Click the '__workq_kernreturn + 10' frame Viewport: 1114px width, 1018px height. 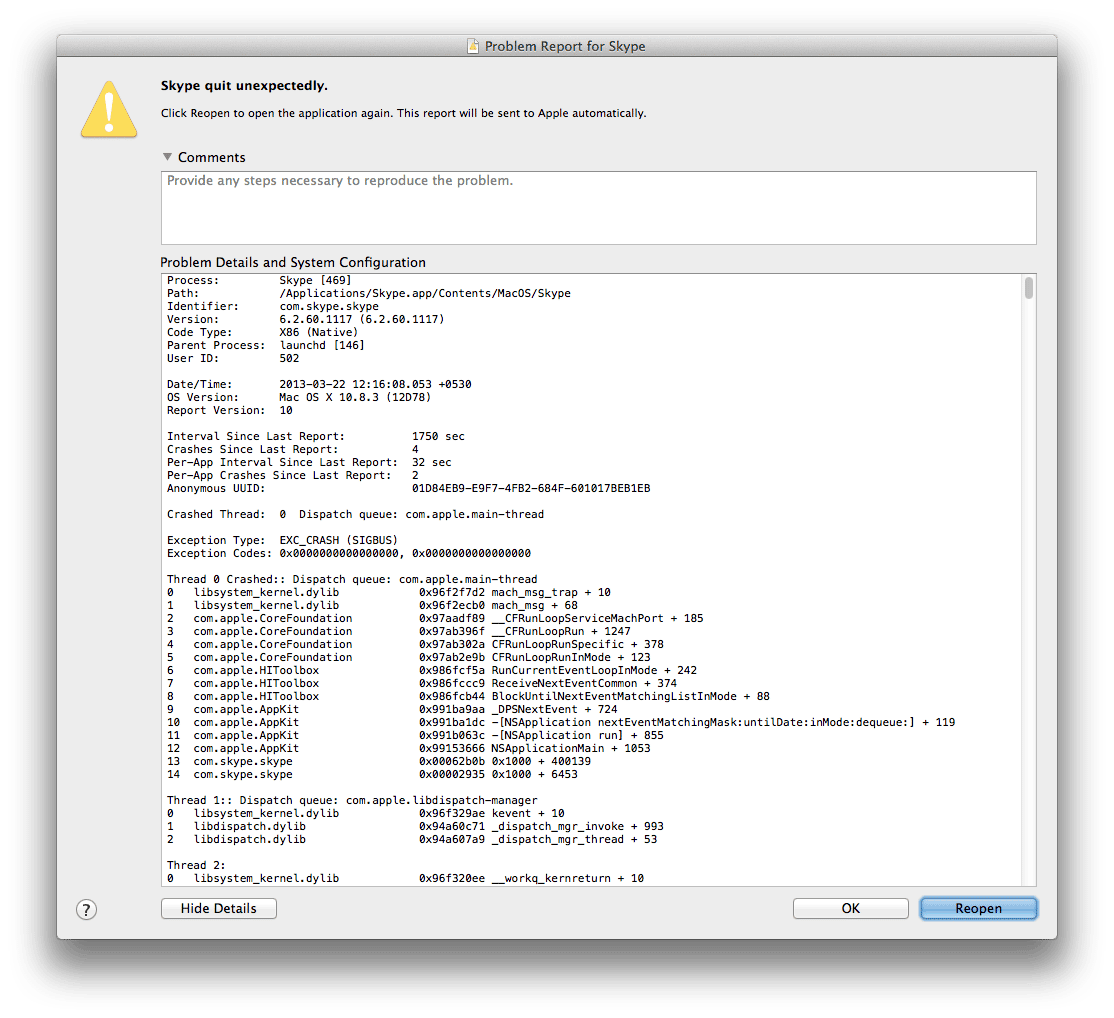[x=406, y=878]
